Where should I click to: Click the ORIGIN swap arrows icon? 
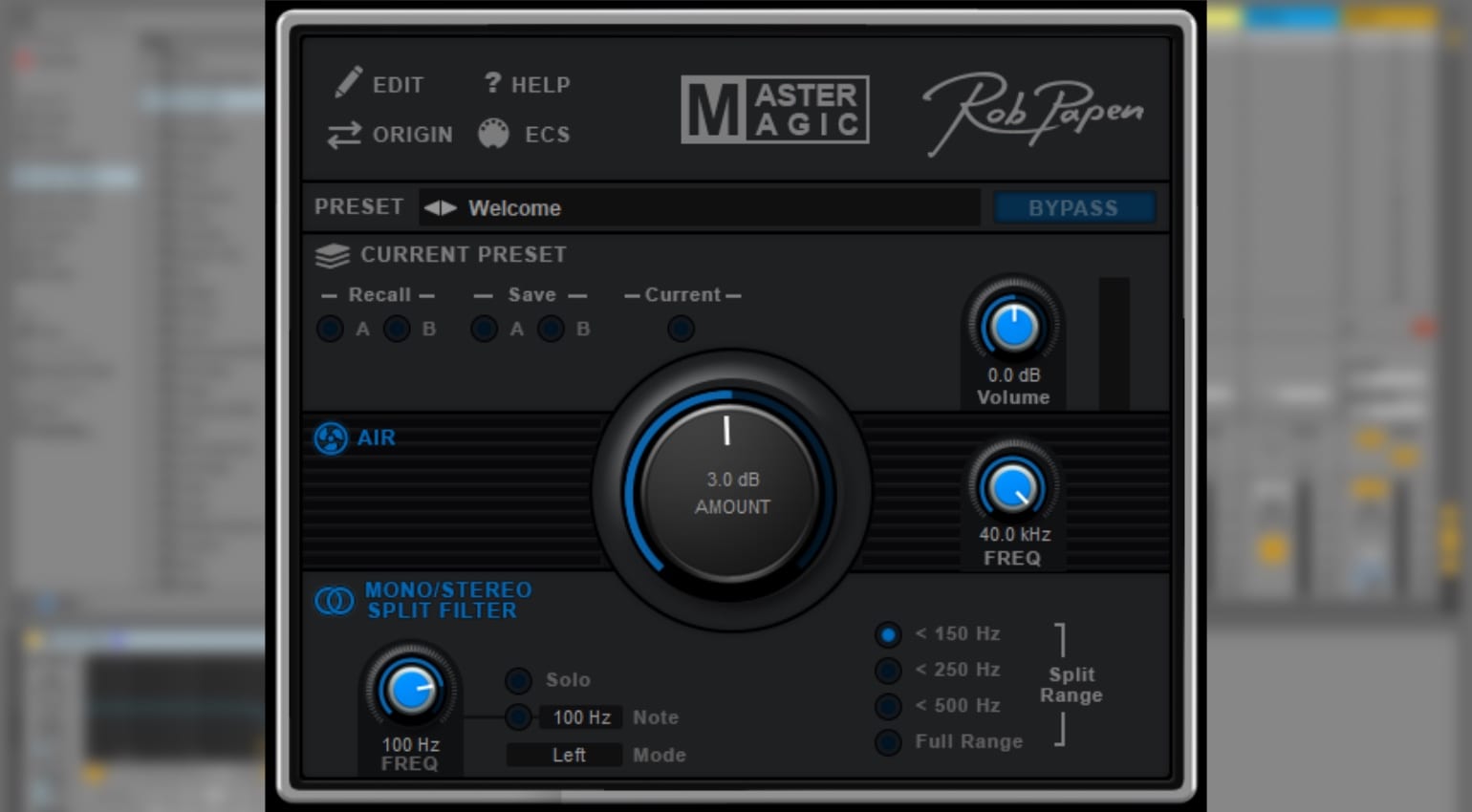click(344, 135)
